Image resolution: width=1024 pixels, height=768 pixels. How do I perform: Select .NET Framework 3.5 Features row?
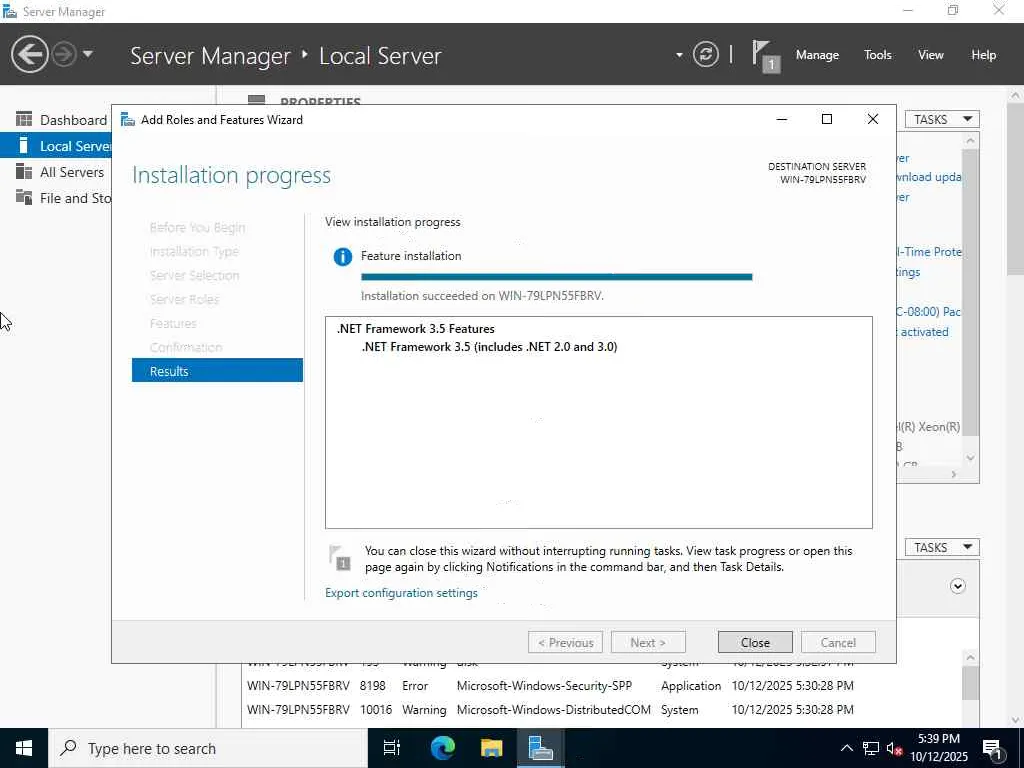(x=415, y=329)
